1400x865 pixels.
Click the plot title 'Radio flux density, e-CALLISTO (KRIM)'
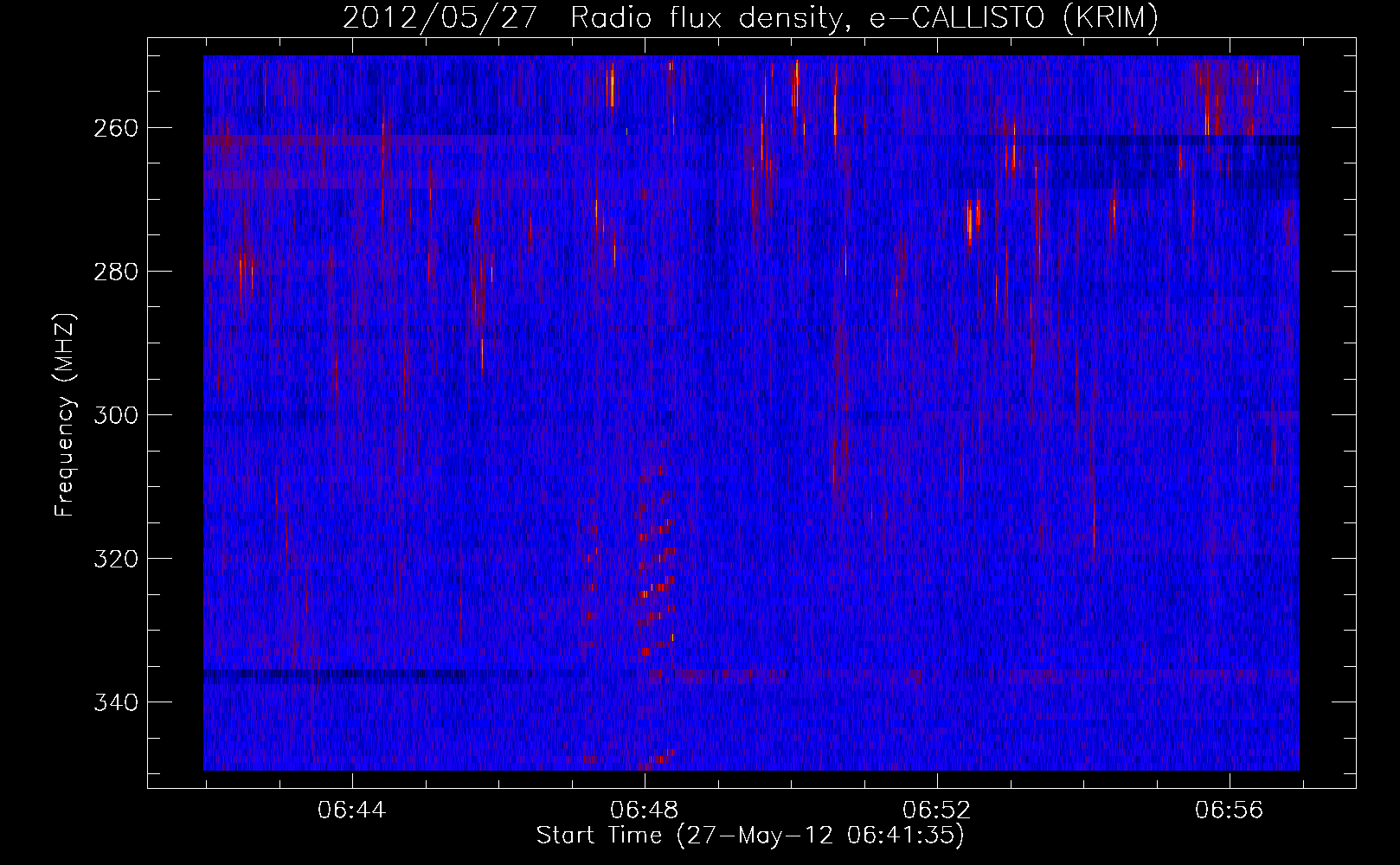coord(864,18)
